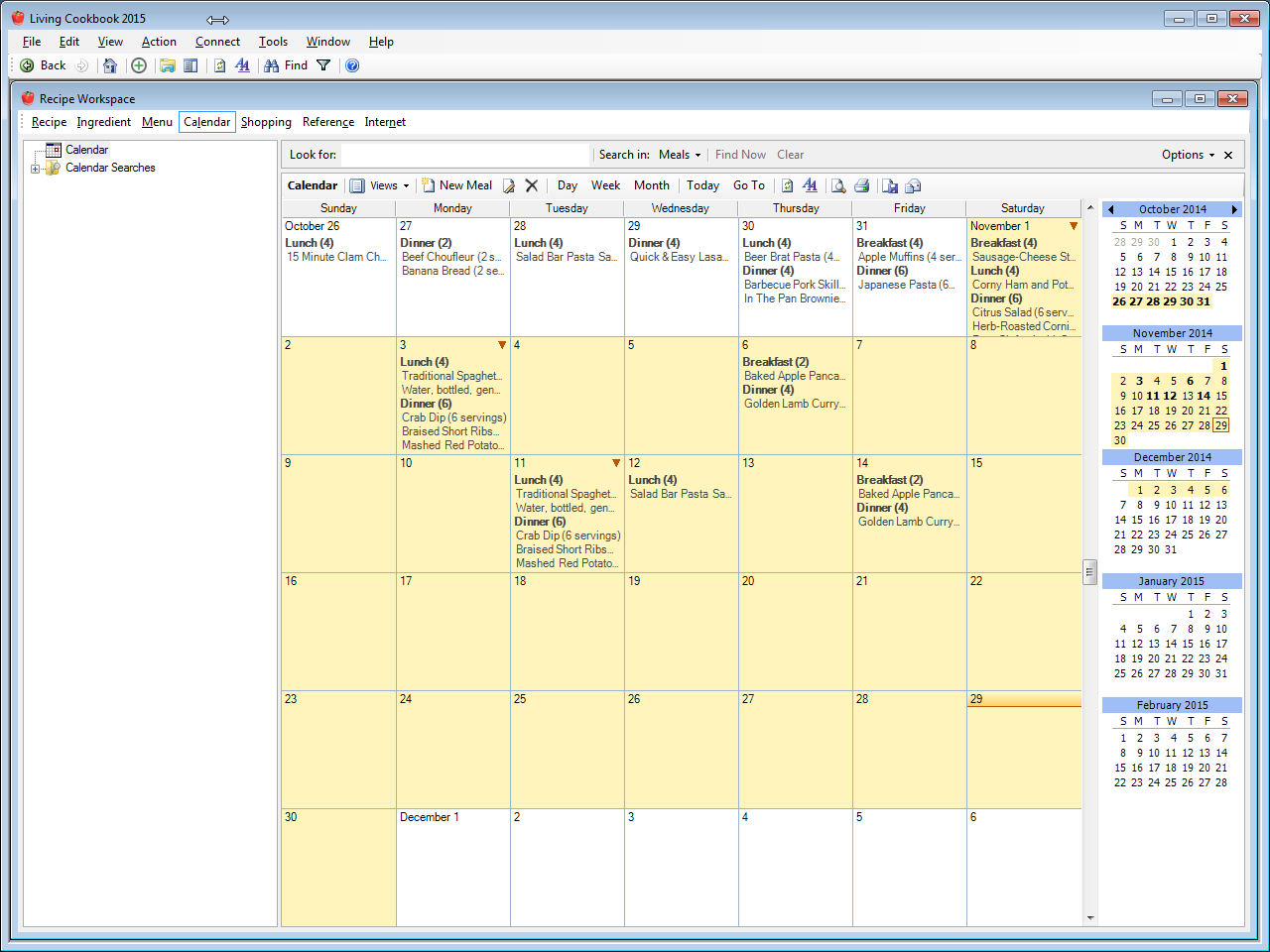Click the Find Now button
Viewport: 1270px width, 952px height.
(740, 155)
